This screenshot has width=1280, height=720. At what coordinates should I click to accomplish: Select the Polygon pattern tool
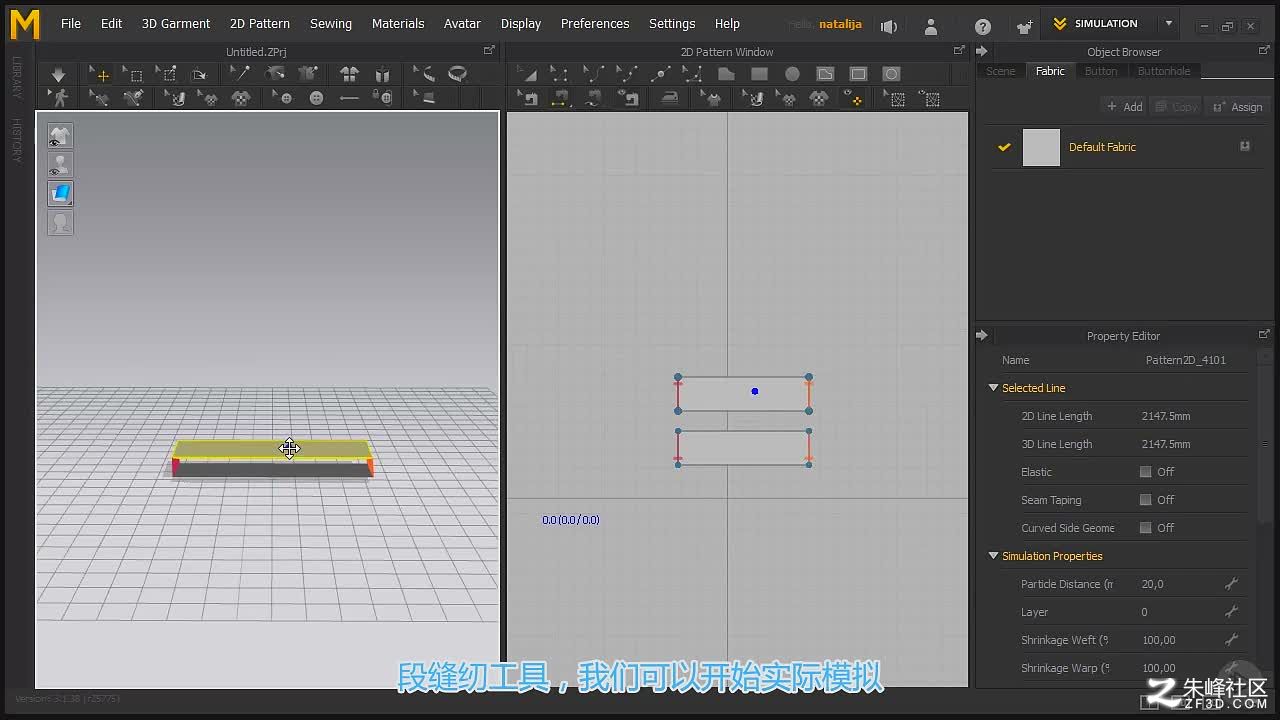pyautogui.click(x=726, y=74)
